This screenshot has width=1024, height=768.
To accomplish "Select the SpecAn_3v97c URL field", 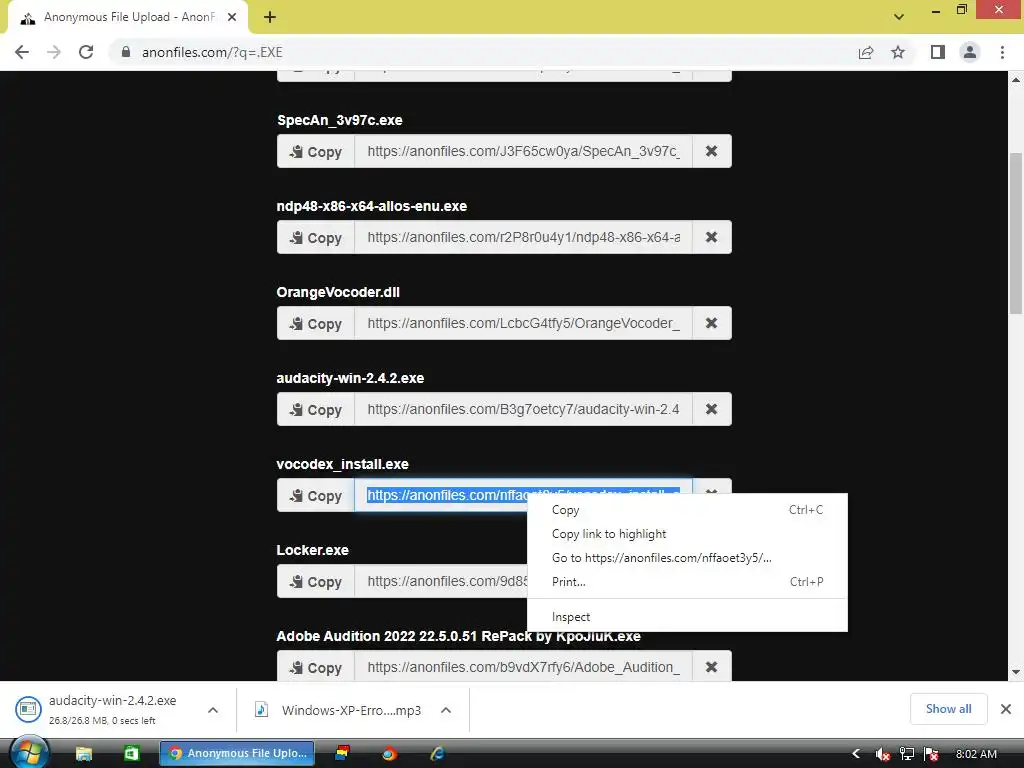I will pos(523,152).
